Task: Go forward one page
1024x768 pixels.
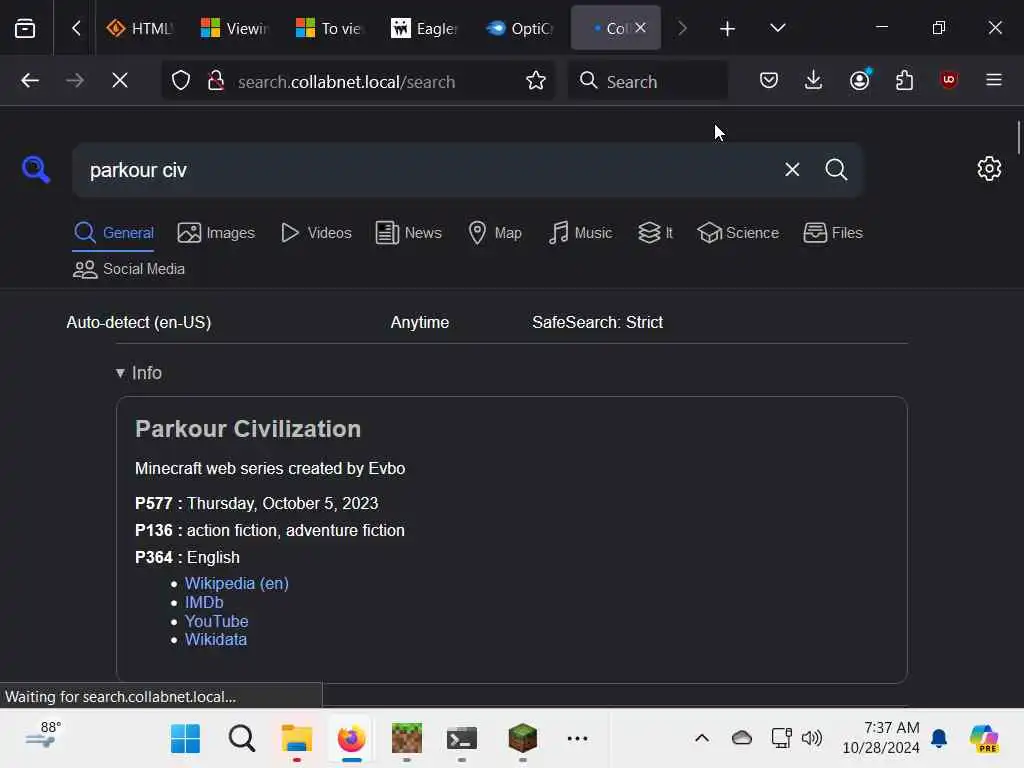Action: point(75,80)
